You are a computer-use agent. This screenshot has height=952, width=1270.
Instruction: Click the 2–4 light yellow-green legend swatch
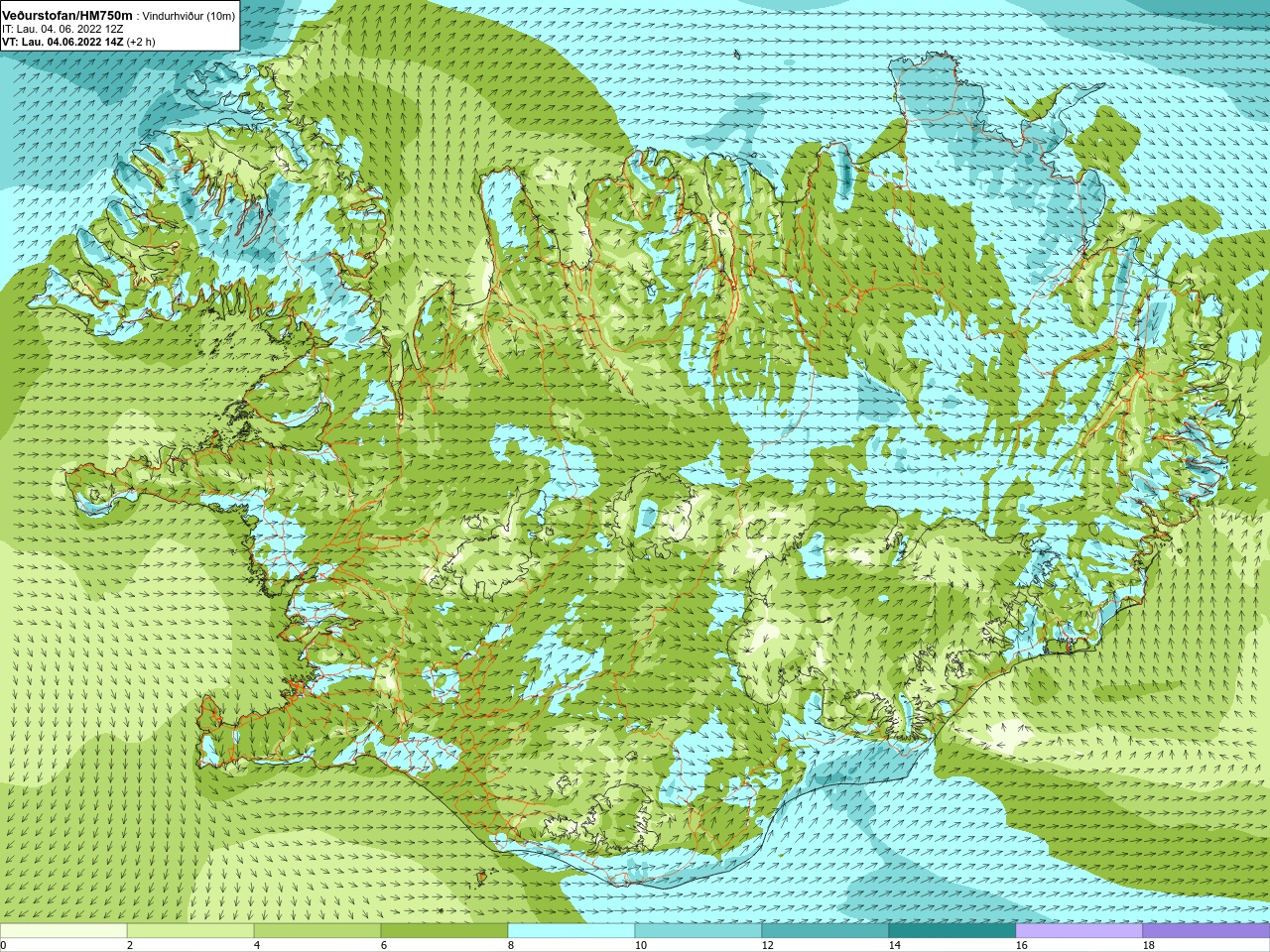pos(190,931)
